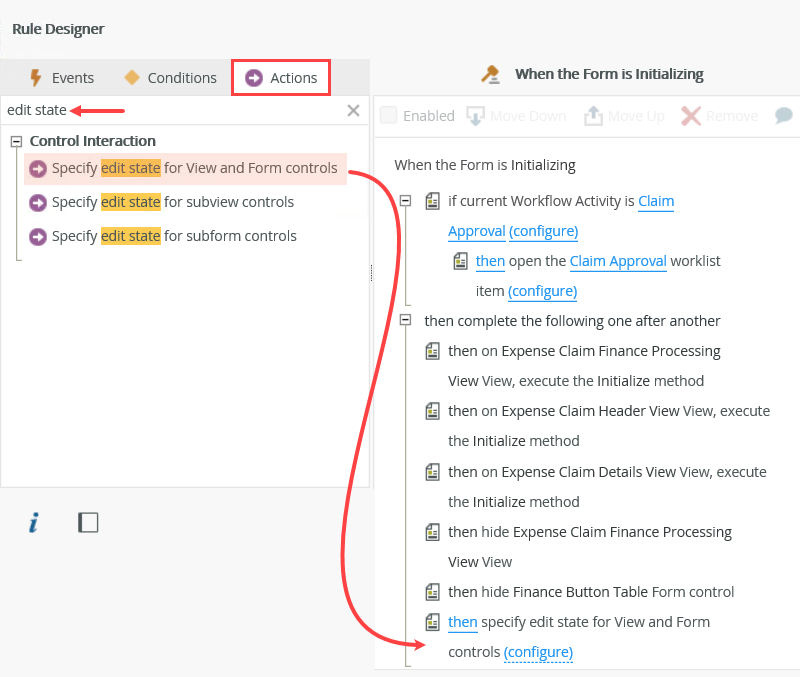Switch to the Conditions tab
The height and width of the screenshot is (677, 800).
(172, 76)
